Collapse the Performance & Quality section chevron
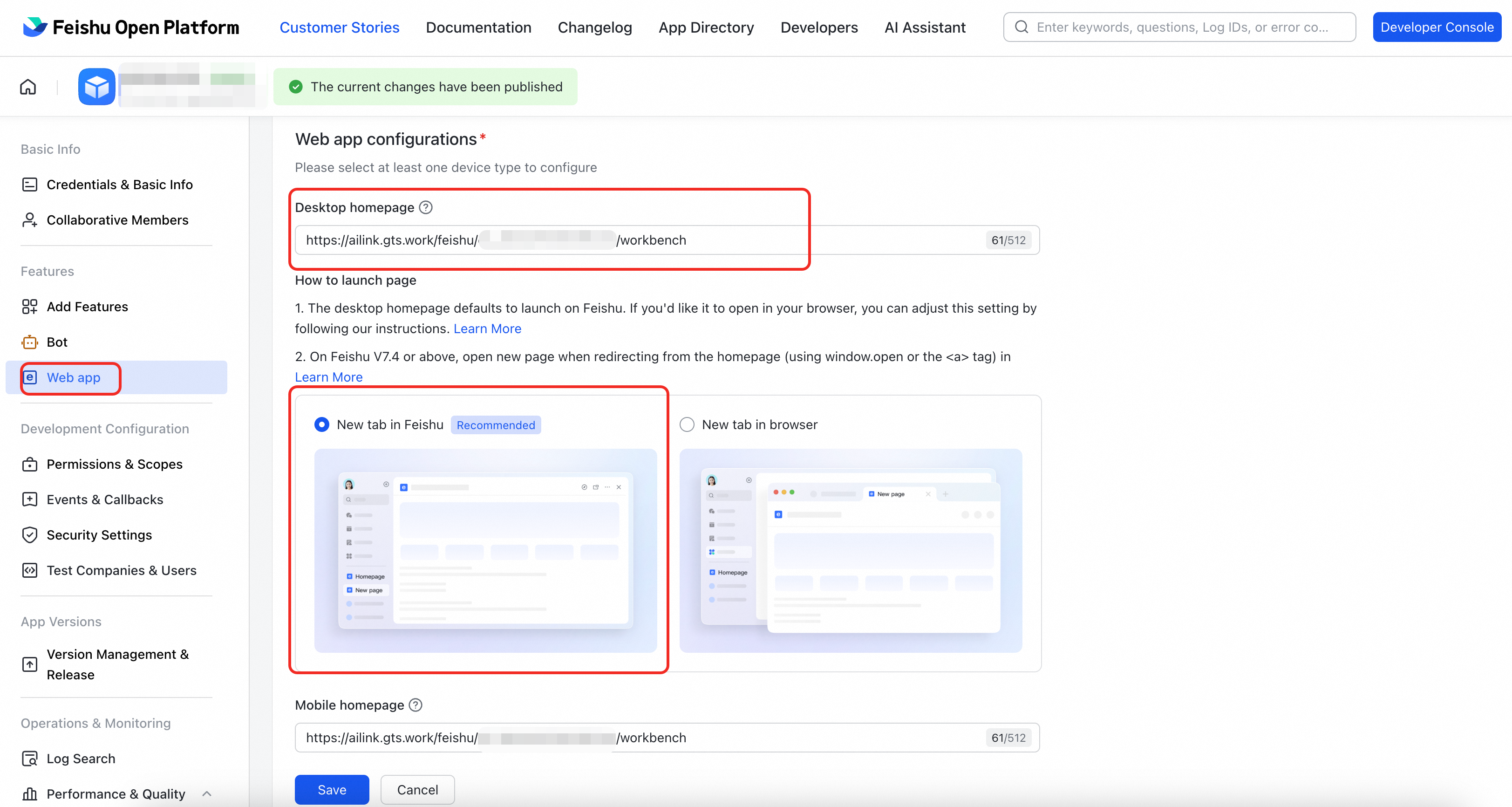This screenshot has height=807, width=1512. pos(207,793)
